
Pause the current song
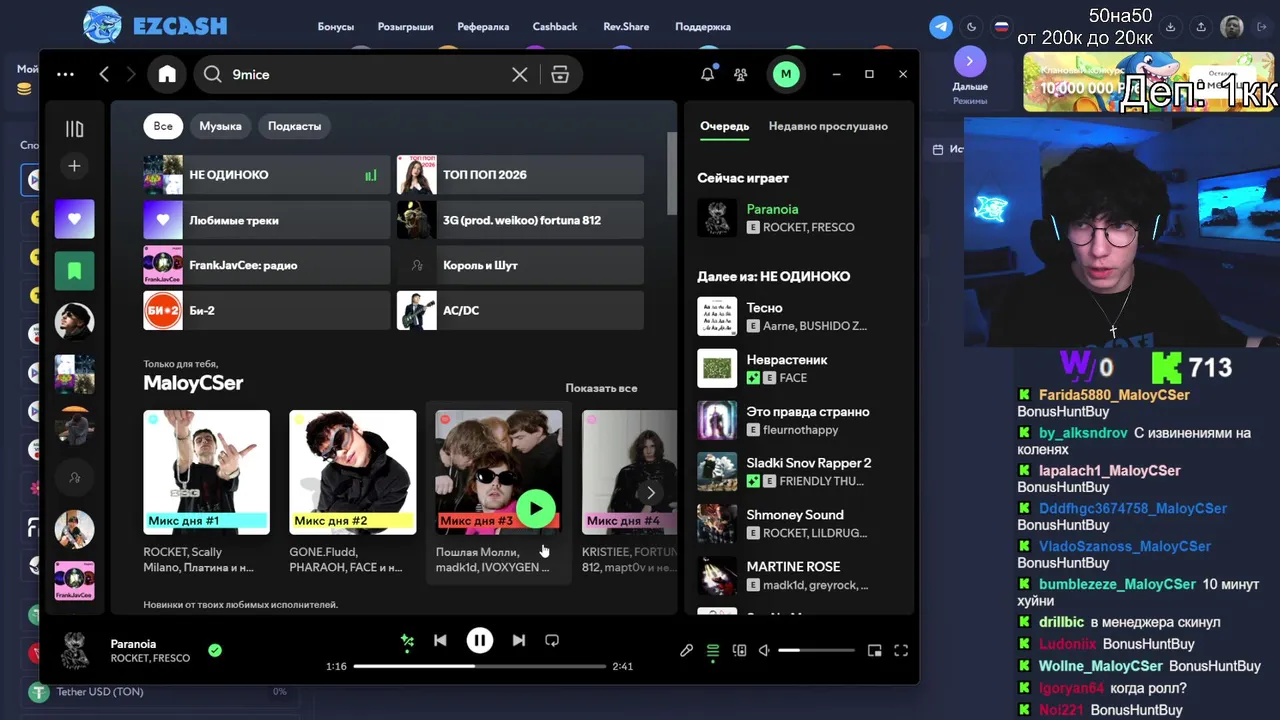click(x=480, y=641)
